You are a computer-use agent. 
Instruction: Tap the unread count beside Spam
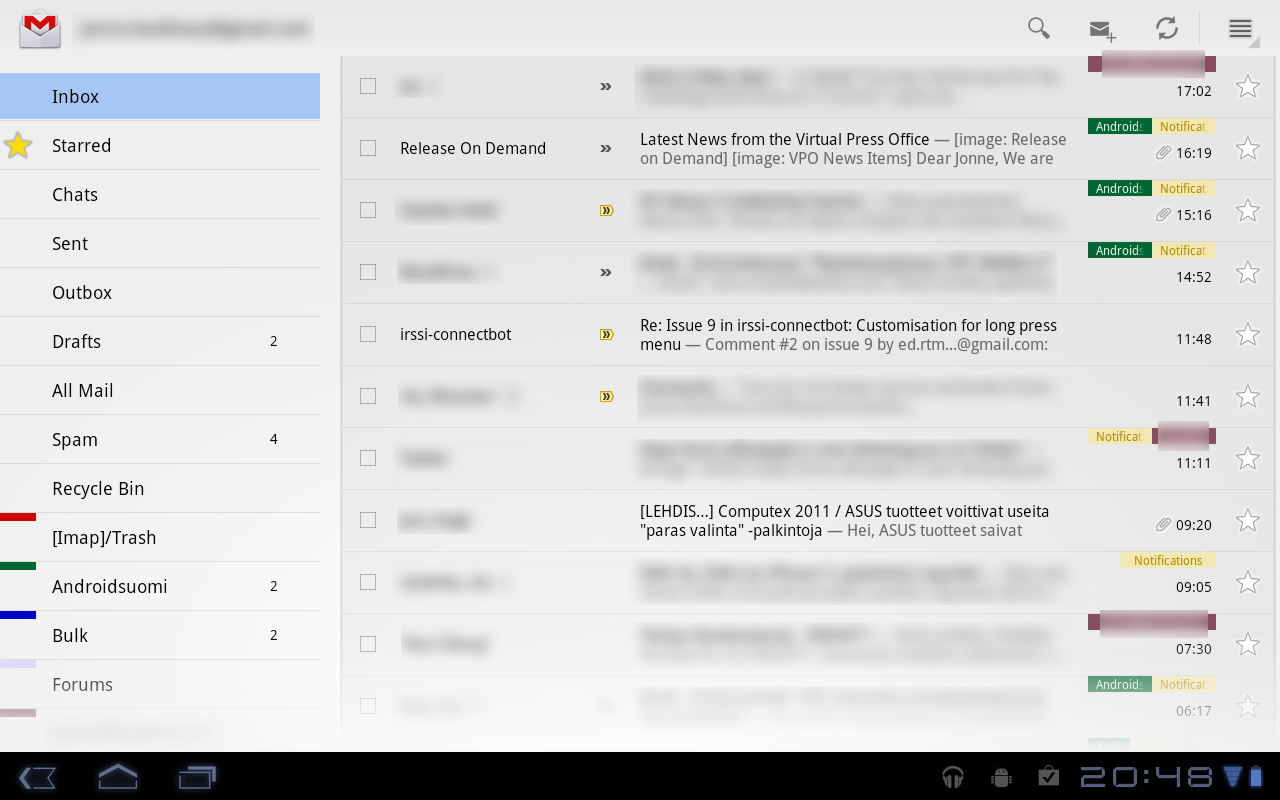pos(274,439)
